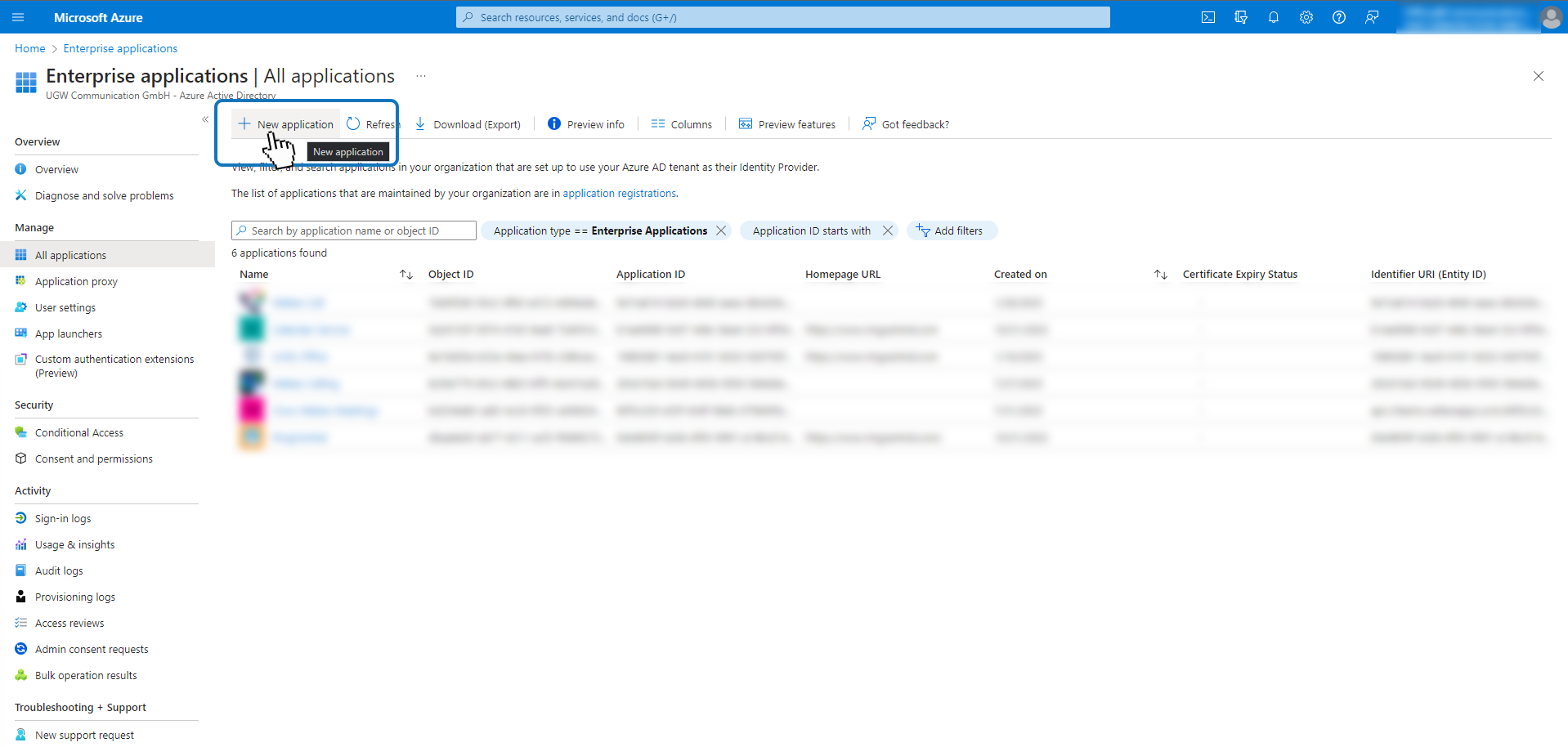This screenshot has width=1568, height=747.
Task: Open the notifications bell
Action: (1274, 17)
